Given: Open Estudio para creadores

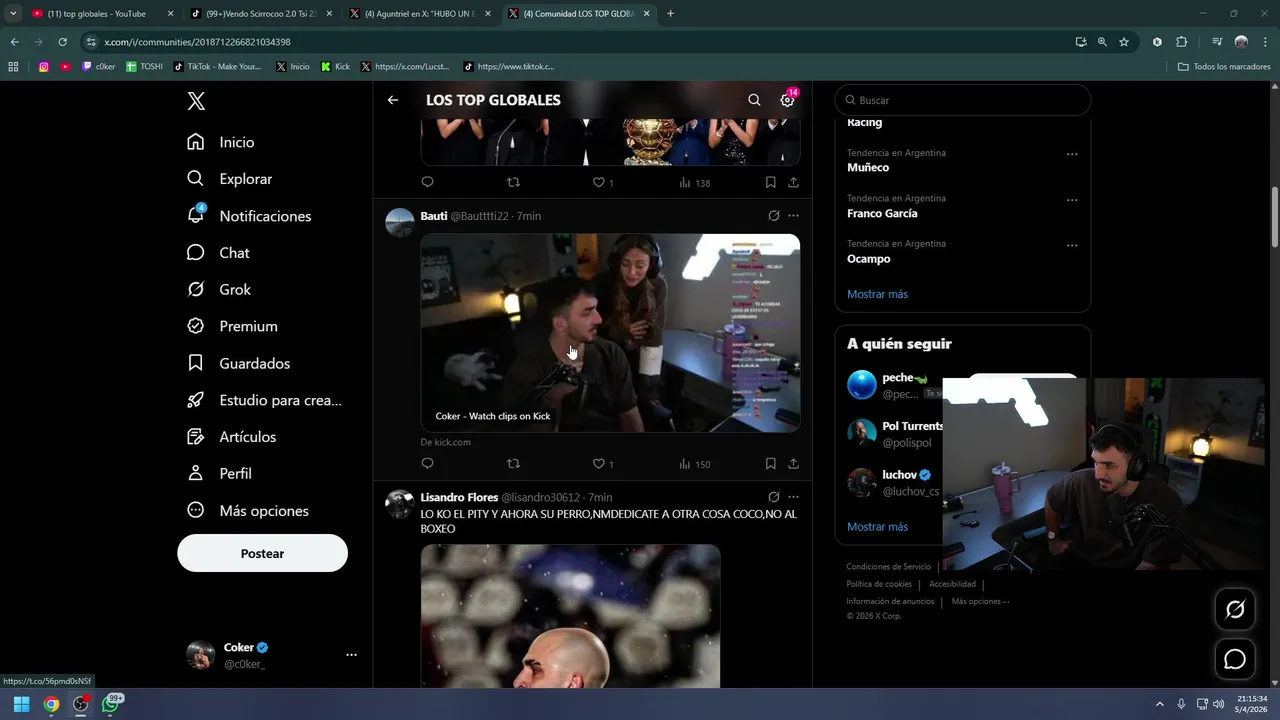Looking at the screenshot, I should click(x=265, y=400).
